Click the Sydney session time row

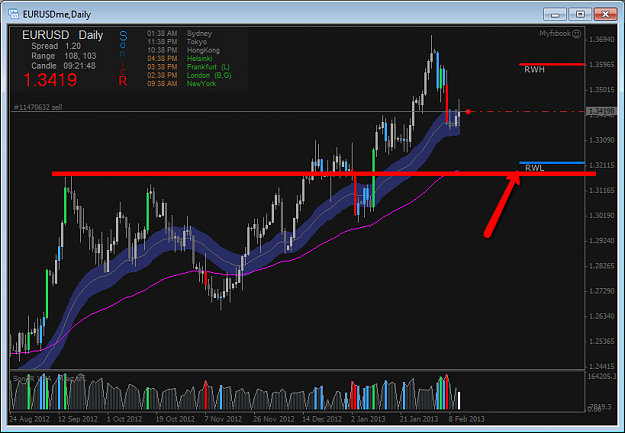coord(179,33)
